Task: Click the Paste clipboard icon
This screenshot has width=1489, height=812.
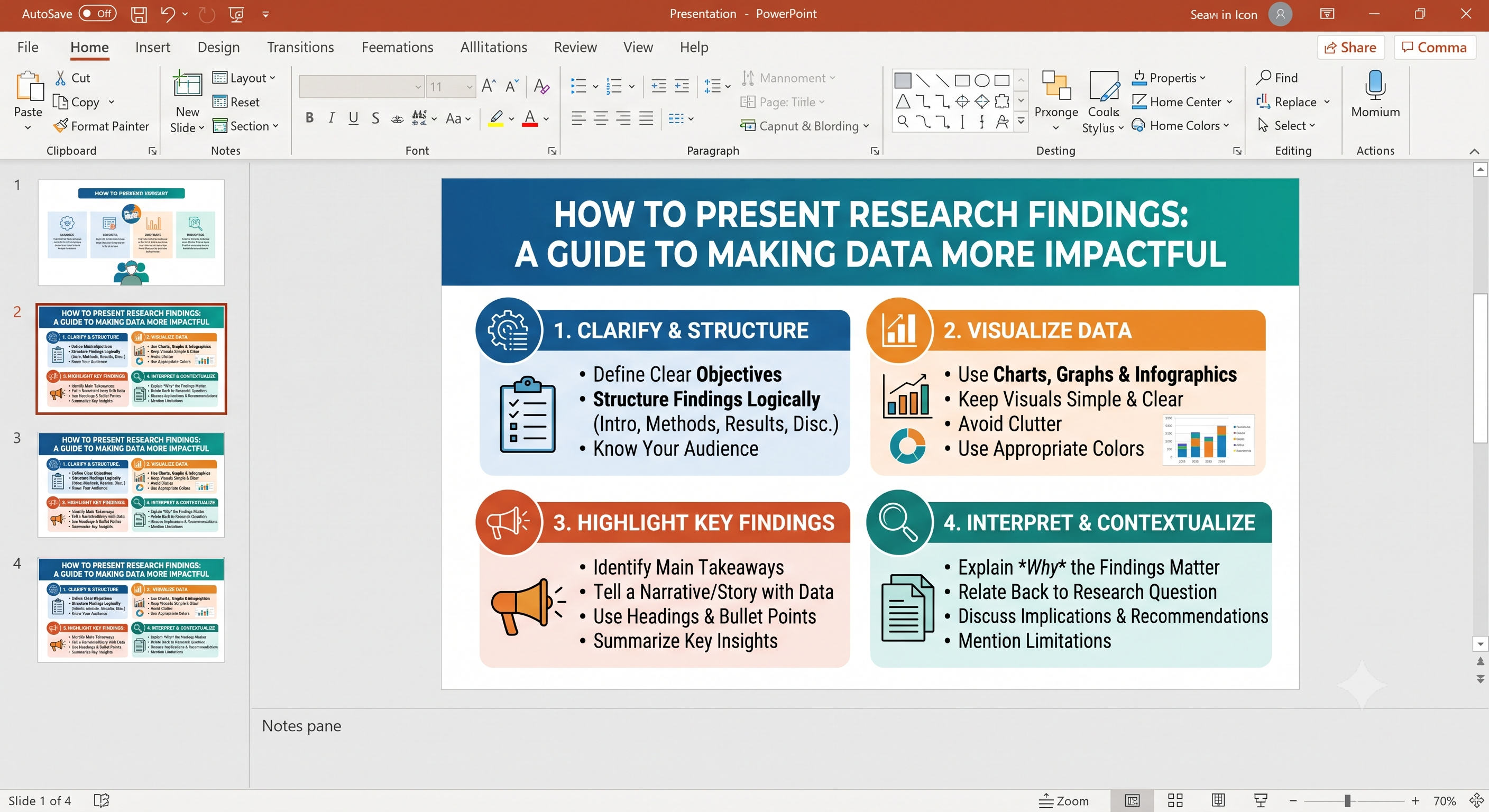Action: pyautogui.click(x=29, y=86)
